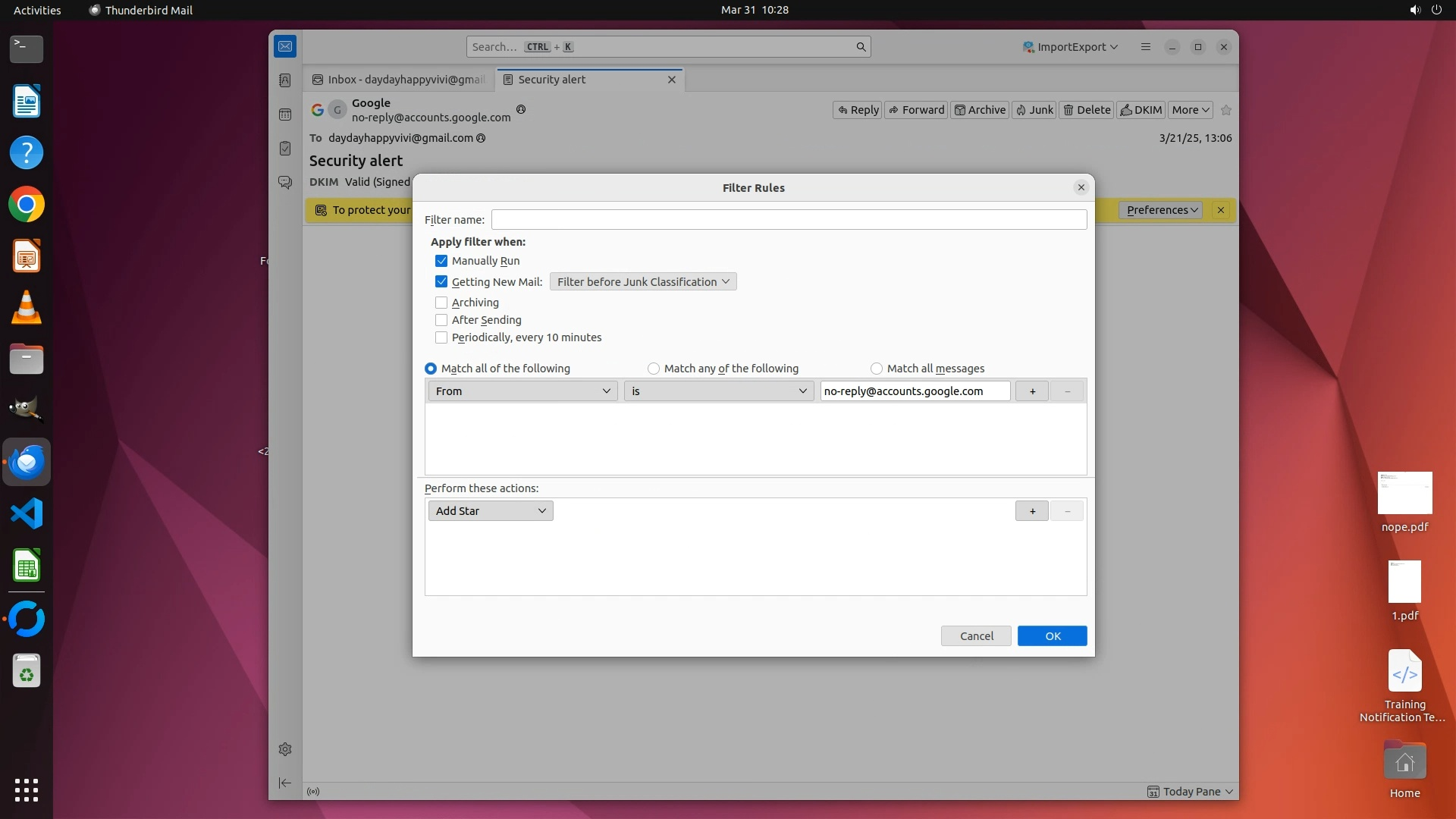
Task: Open the Chat sidebar icon
Action: [285, 183]
